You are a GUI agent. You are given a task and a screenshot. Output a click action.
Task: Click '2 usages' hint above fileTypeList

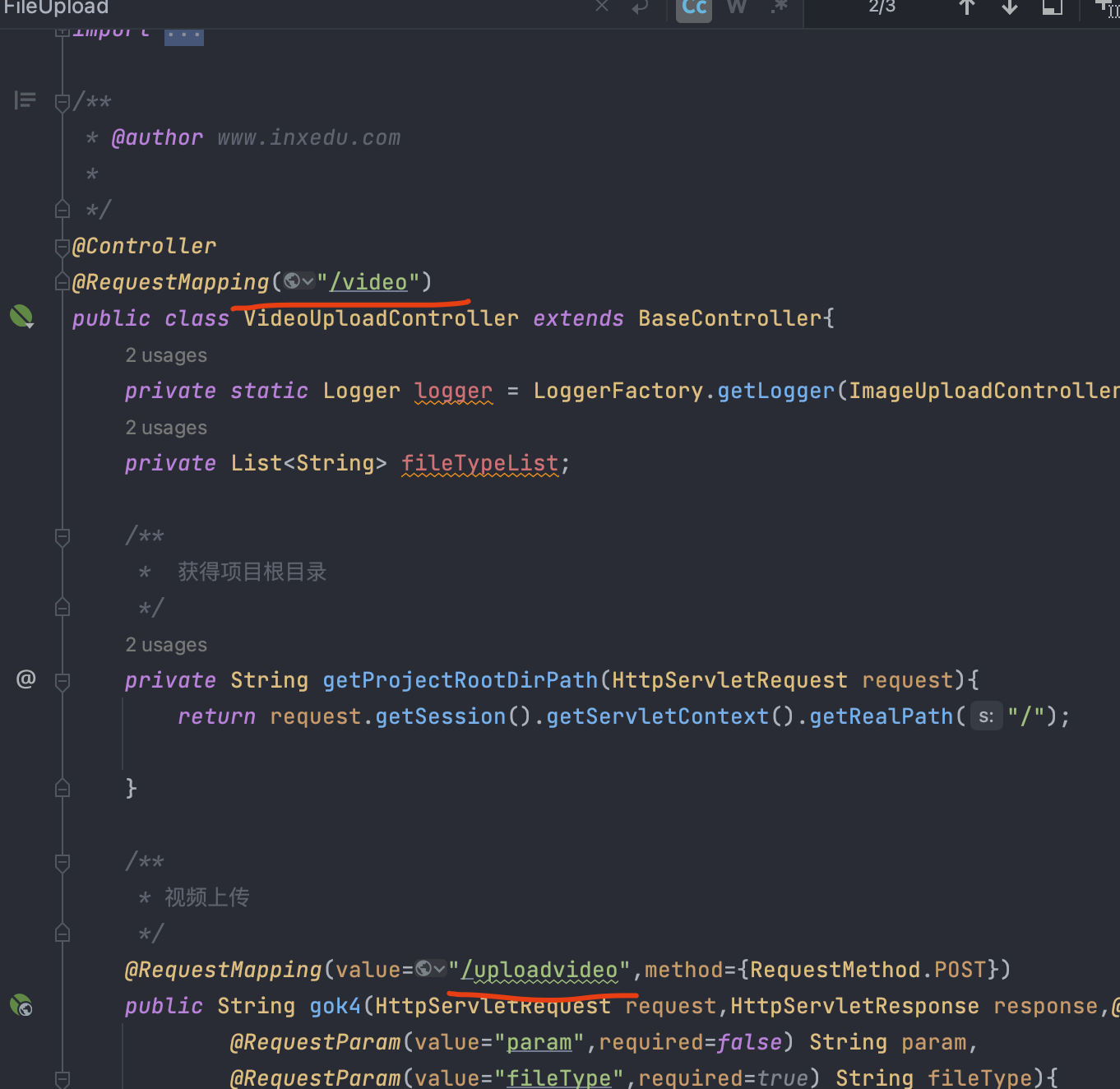[x=166, y=428]
